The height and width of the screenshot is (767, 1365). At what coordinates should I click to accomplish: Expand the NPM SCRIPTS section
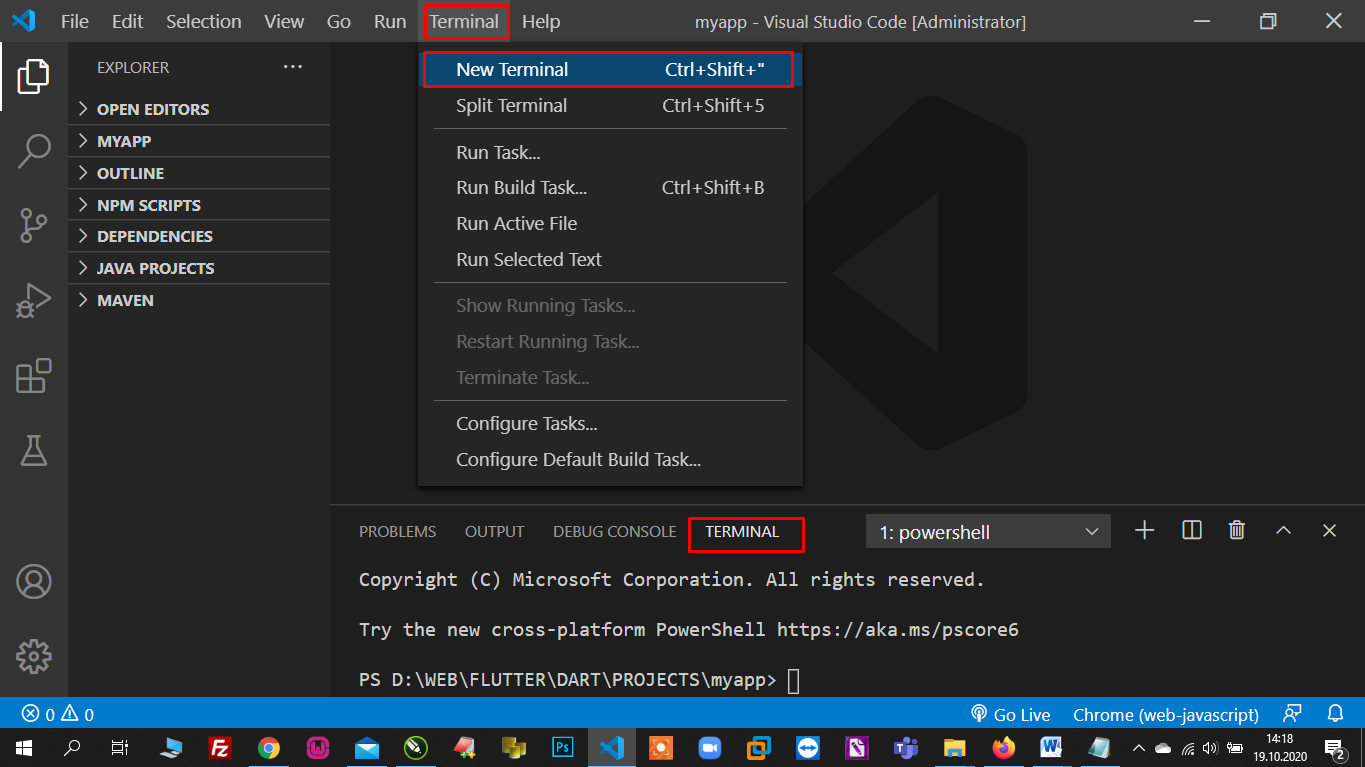coord(148,205)
